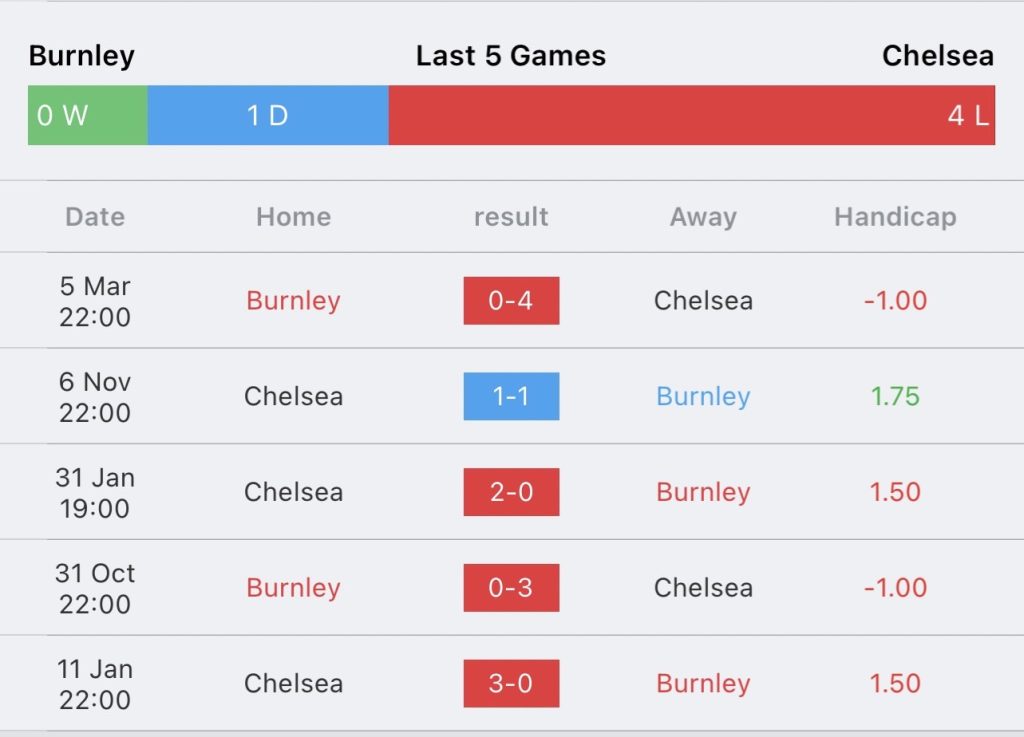Image resolution: width=1024 pixels, height=737 pixels.
Task: Tap the 3-0 result badge
Action: [x=511, y=683]
